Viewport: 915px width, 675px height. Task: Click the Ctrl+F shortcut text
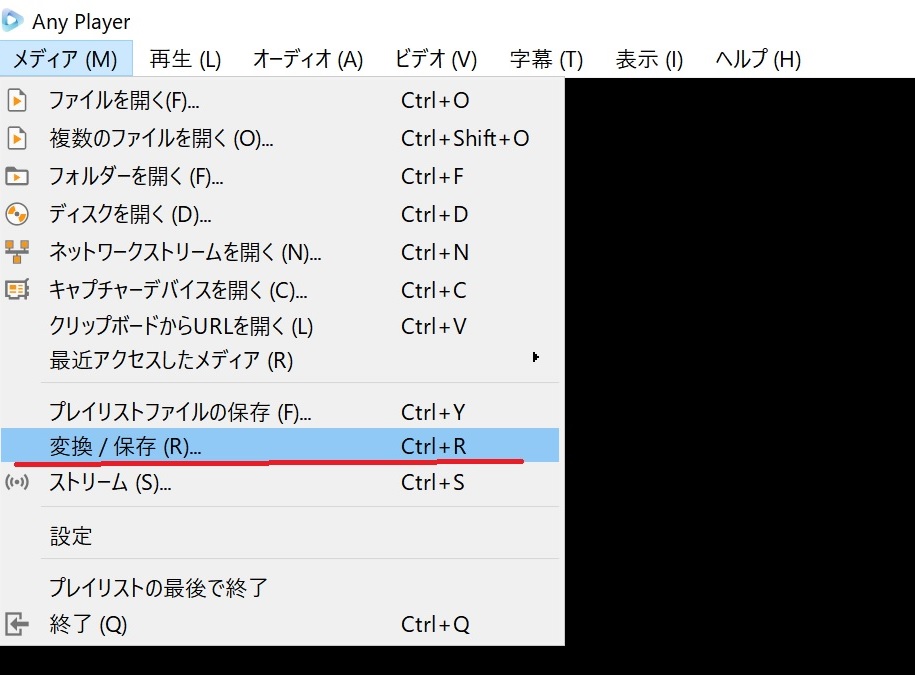point(432,176)
